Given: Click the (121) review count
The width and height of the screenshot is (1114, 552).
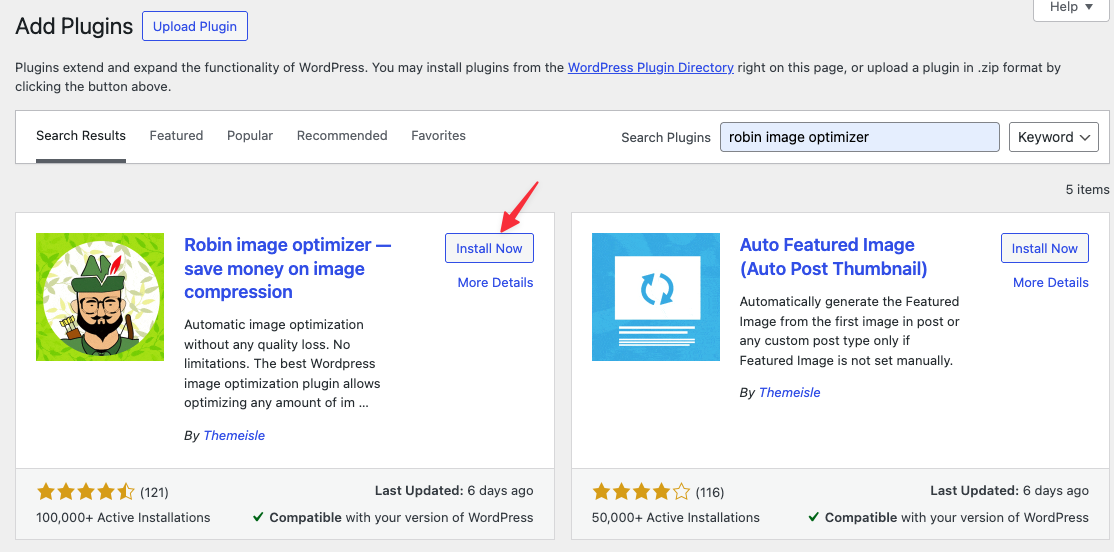Looking at the screenshot, I should click(154, 492).
